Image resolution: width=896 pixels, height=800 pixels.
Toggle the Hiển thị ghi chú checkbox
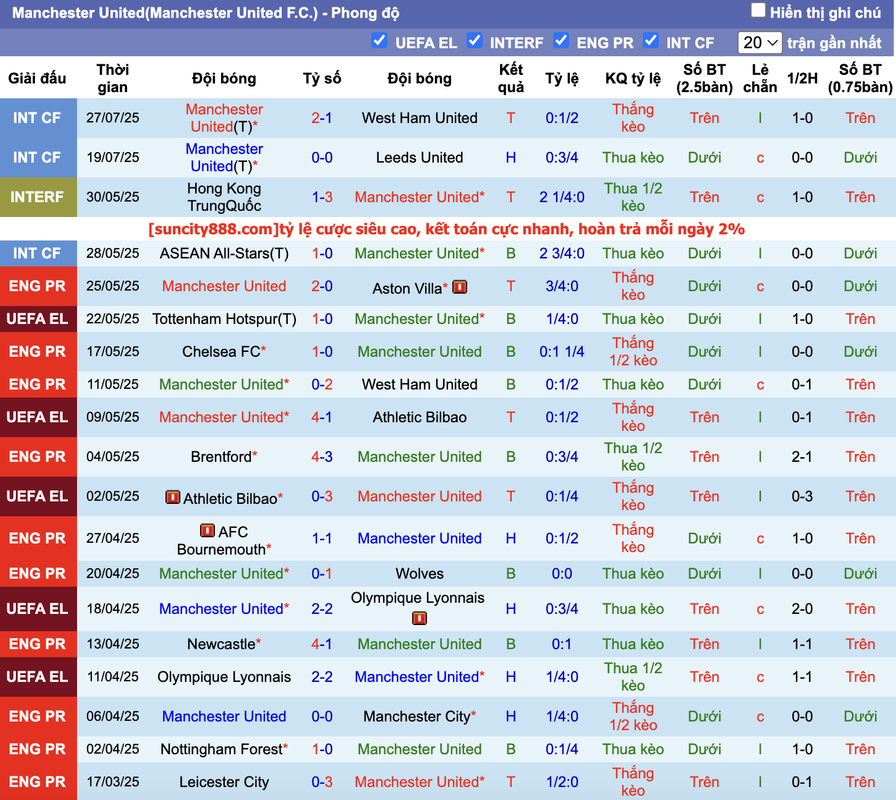[758, 10]
